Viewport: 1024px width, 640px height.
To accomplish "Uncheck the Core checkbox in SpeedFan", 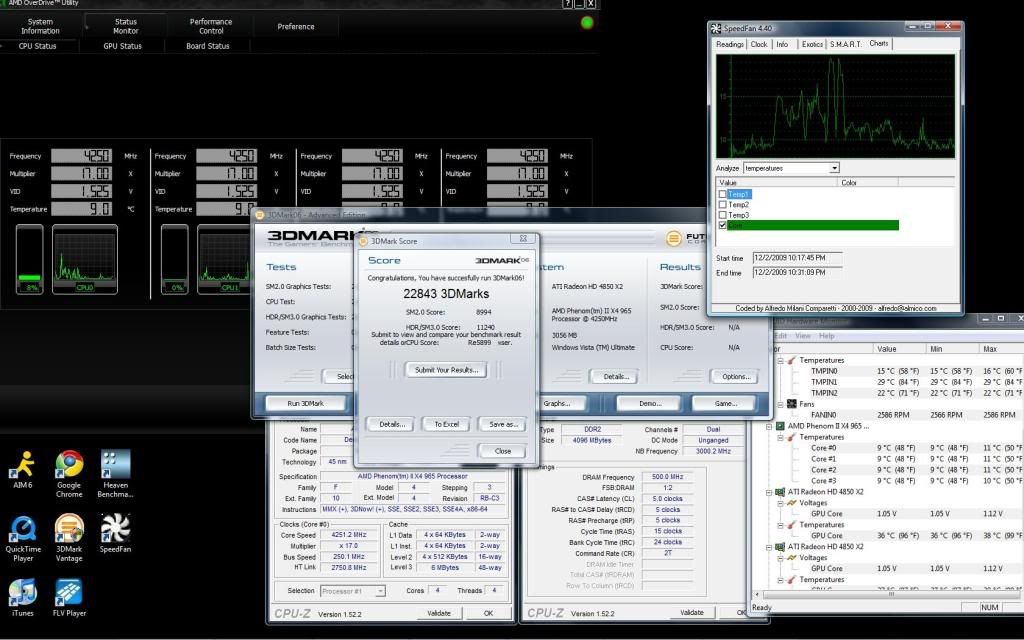I will point(723,226).
